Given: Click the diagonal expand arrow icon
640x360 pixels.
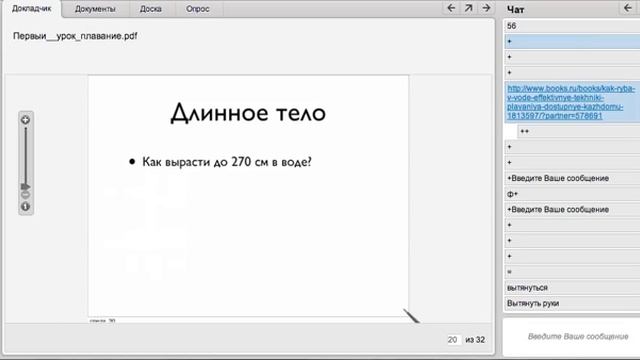Looking at the screenshot, I should [468, 8].
